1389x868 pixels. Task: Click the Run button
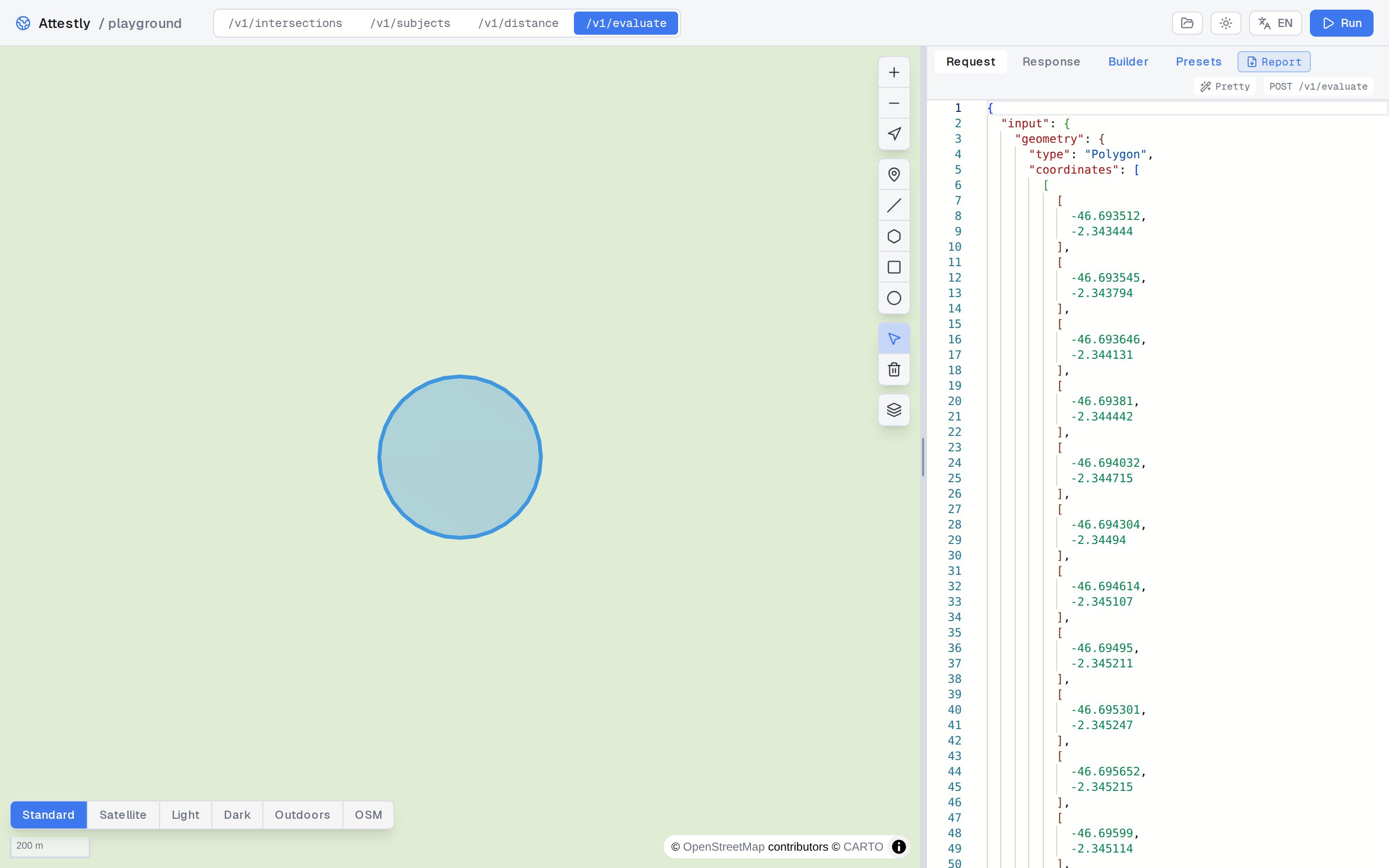click(x=1341, y=23)
